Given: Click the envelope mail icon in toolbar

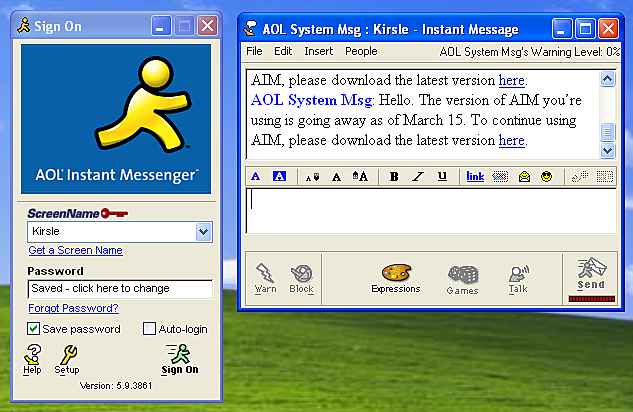Looking at the screenshot, I should click(x=524, y=176).
